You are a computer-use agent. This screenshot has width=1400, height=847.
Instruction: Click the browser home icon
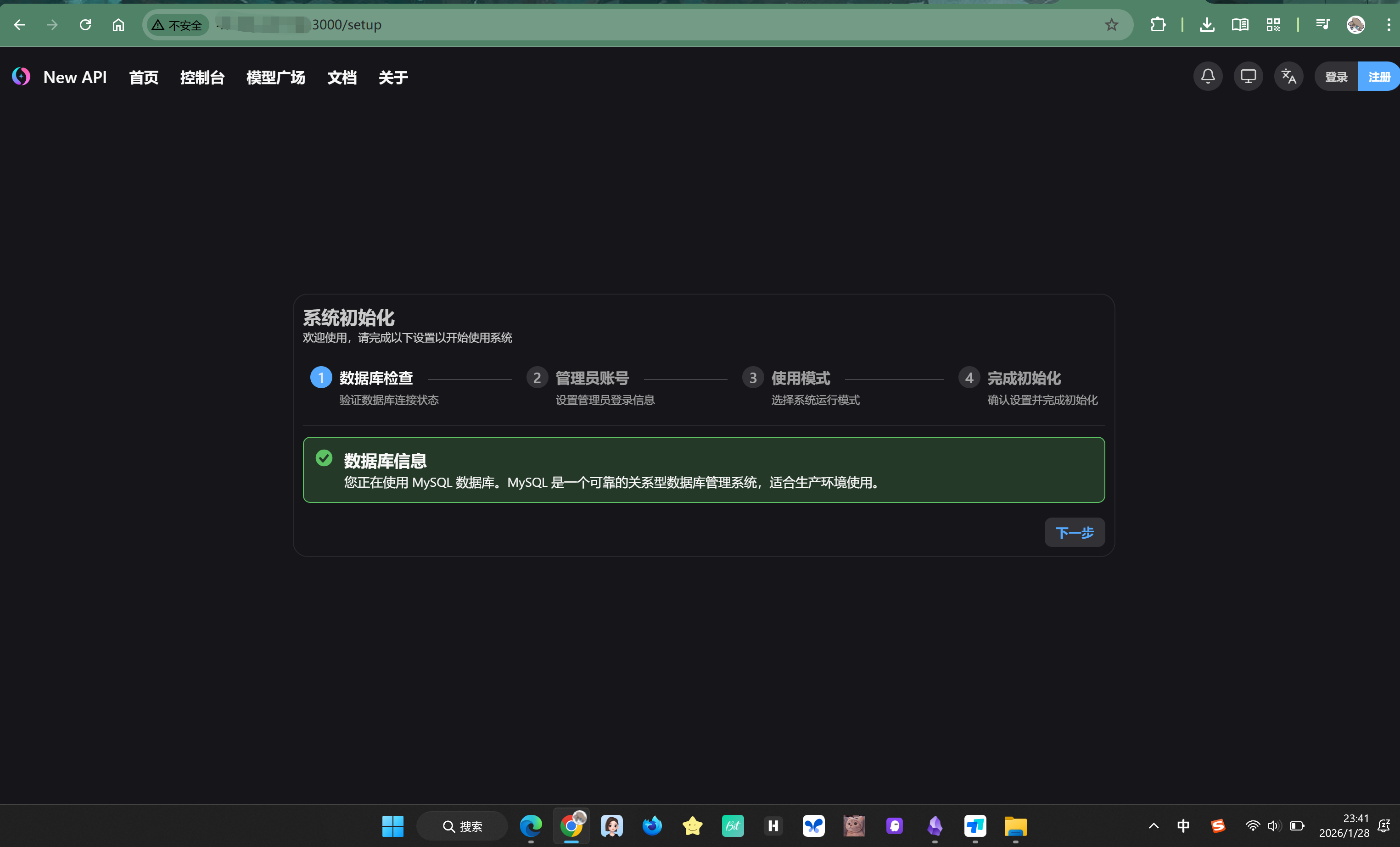point(118,25)
